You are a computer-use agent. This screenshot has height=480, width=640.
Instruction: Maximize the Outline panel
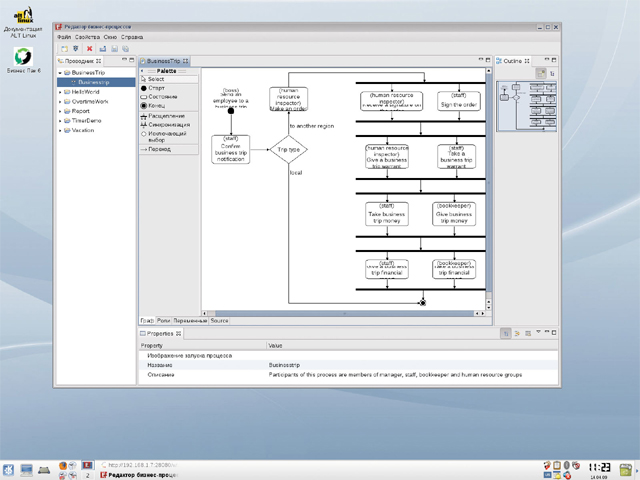(554, 60)
